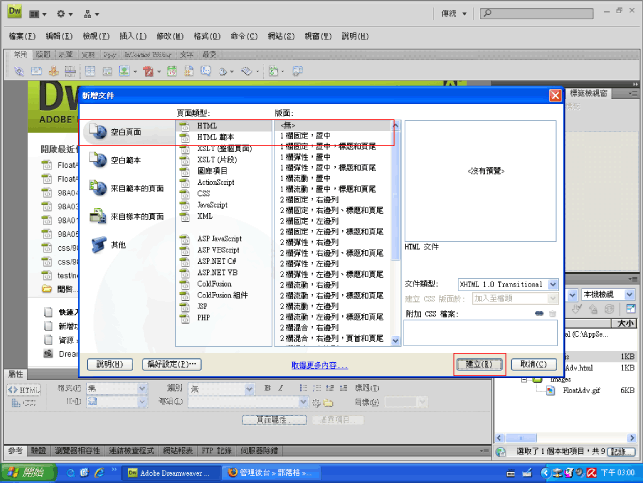Select FloatAdv.gif in files panel

[x=581, y=390]
